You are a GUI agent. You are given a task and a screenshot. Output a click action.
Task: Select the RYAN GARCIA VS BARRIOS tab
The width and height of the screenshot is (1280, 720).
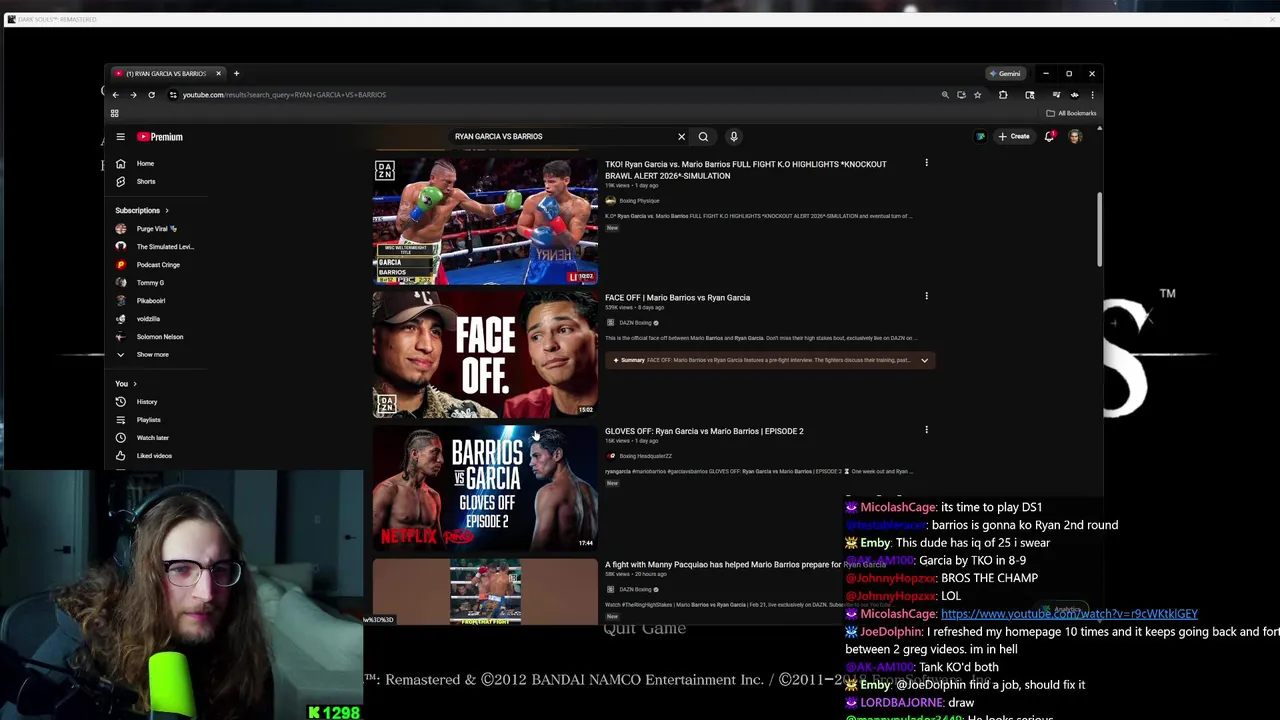(166, 74)
